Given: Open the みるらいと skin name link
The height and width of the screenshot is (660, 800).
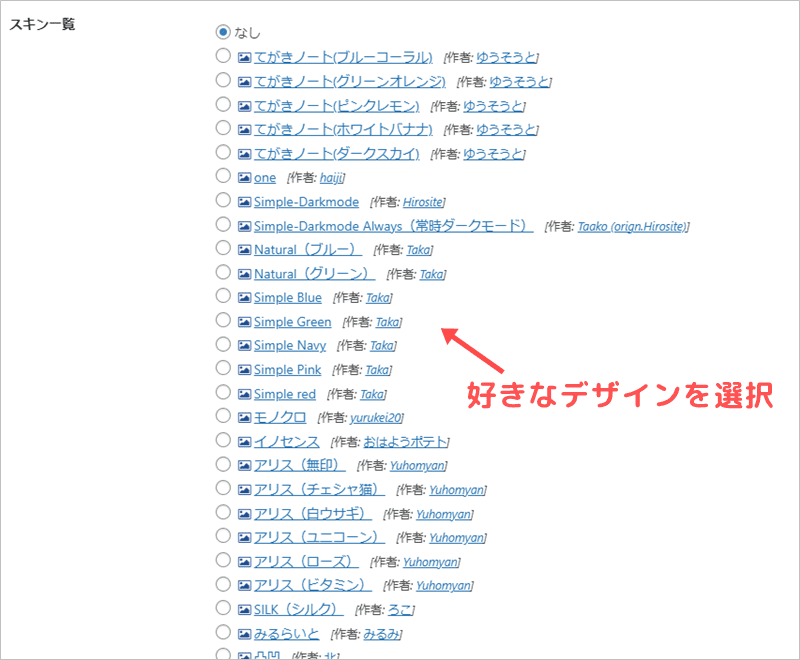Looking at the screenshot, I should tap(286, 634).
